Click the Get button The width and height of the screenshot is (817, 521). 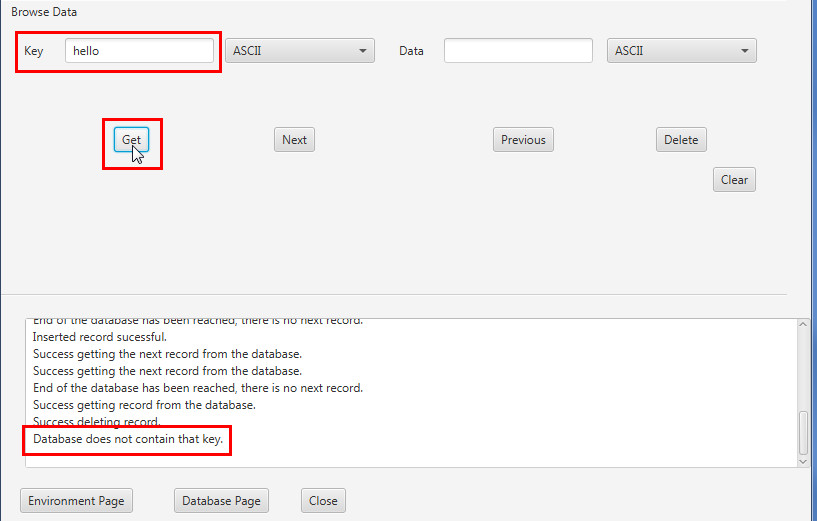click(x=131, y=140)
